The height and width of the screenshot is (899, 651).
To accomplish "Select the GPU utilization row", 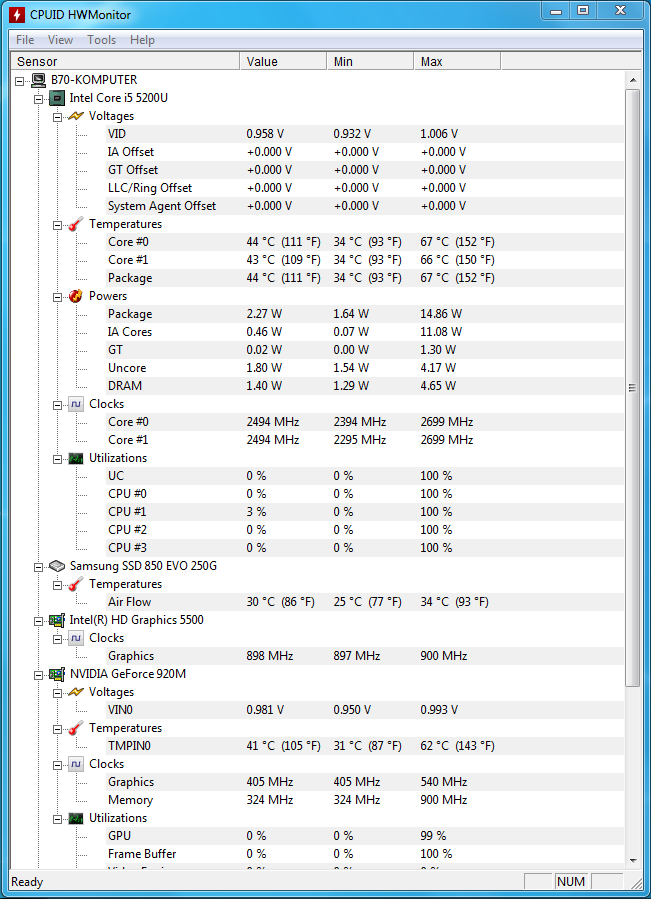I will point(365,836).
